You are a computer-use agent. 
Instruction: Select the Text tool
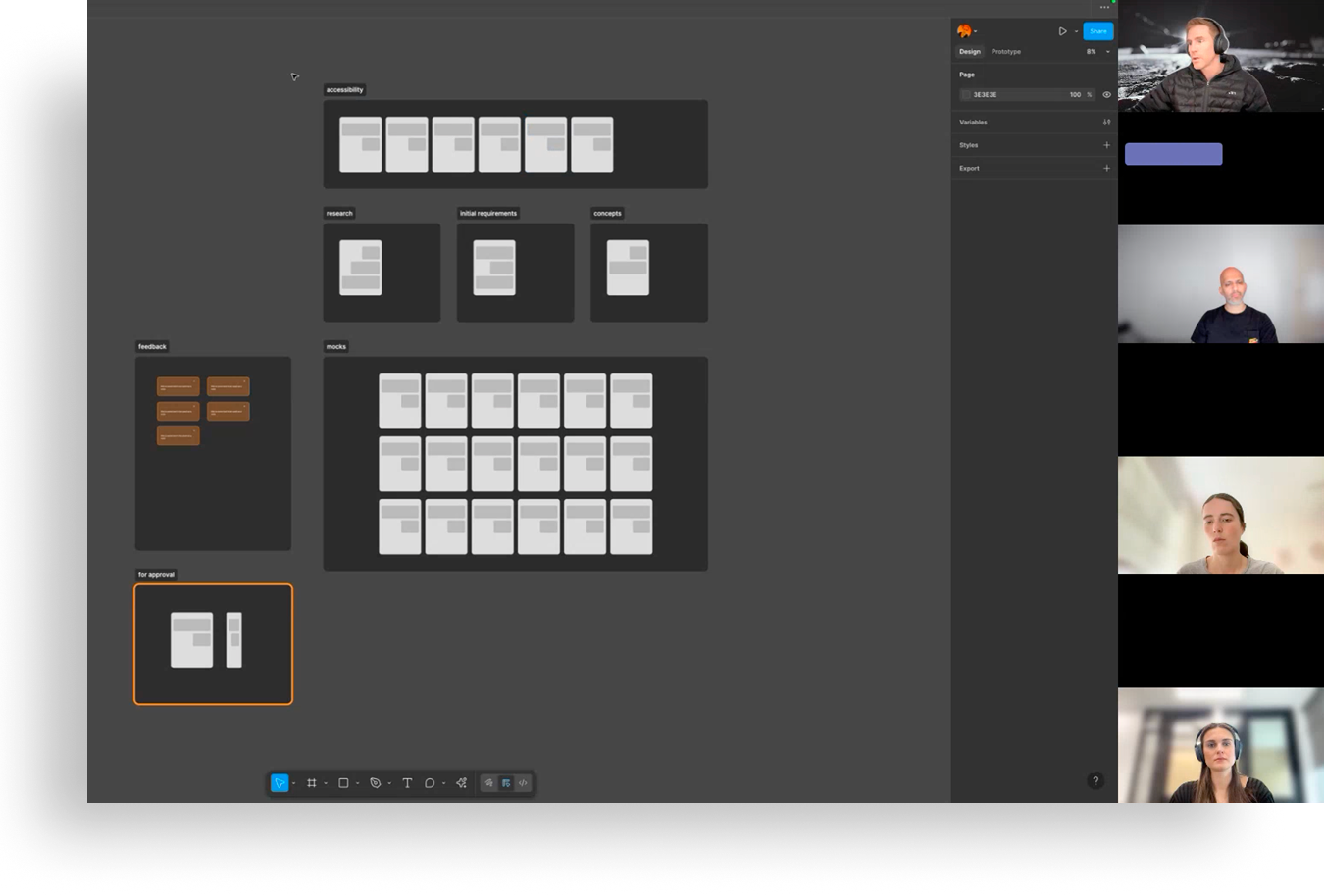[407, 783]
